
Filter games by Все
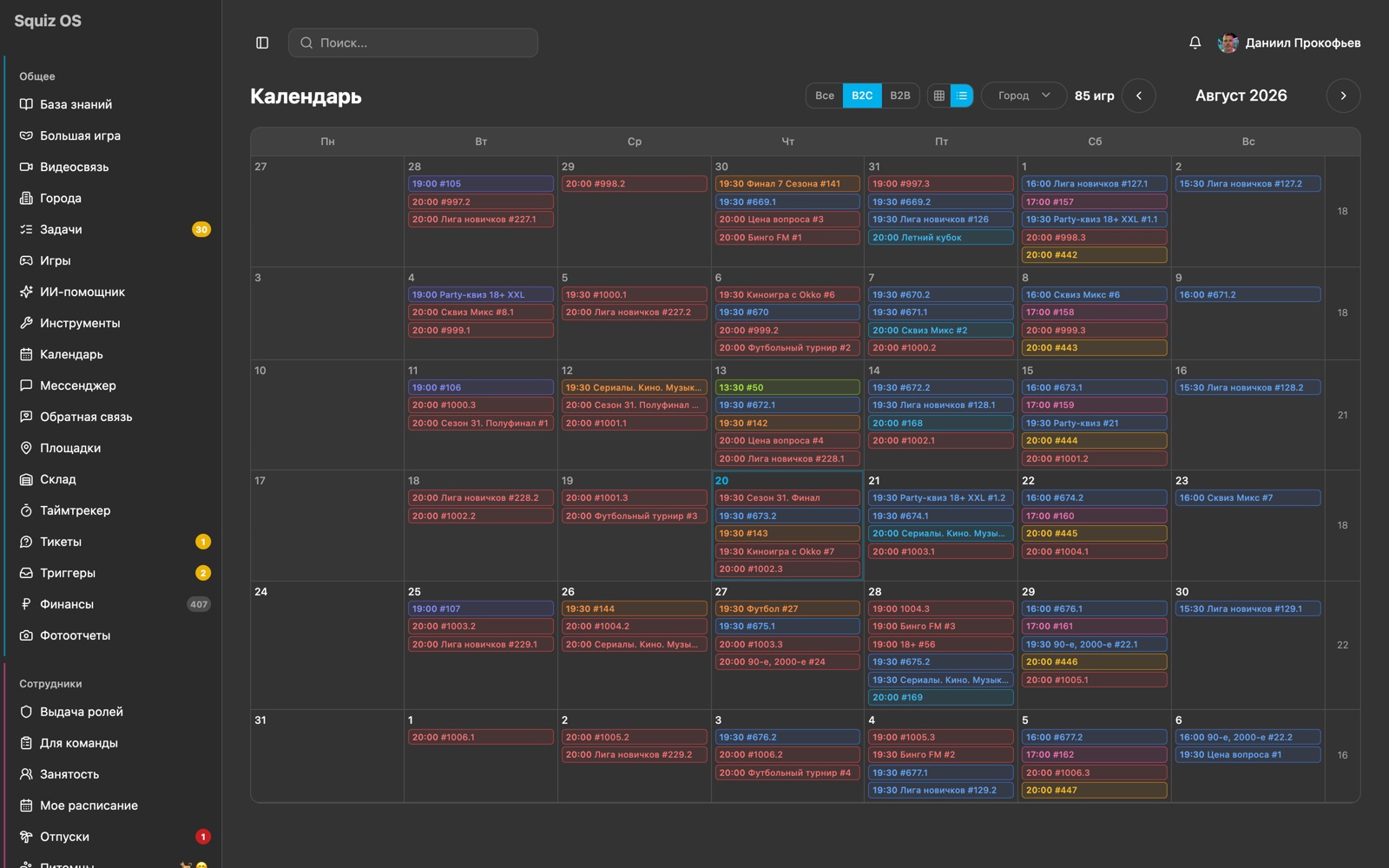[825, 95]
